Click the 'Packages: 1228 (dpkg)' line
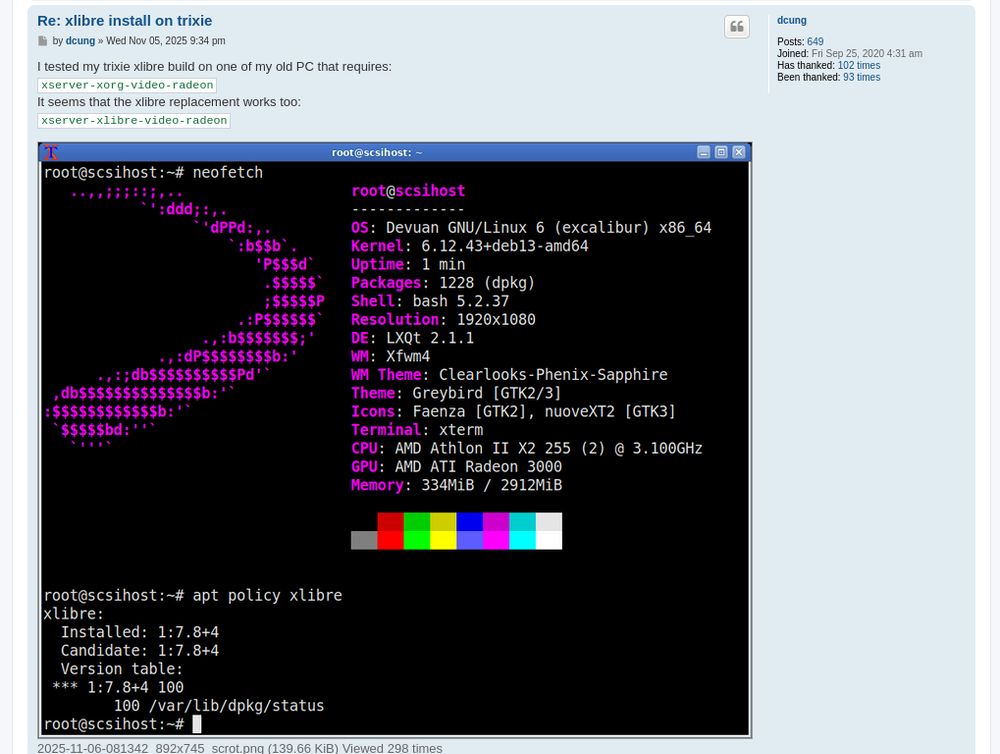The image size is (1000, 754). click(443, 283)
